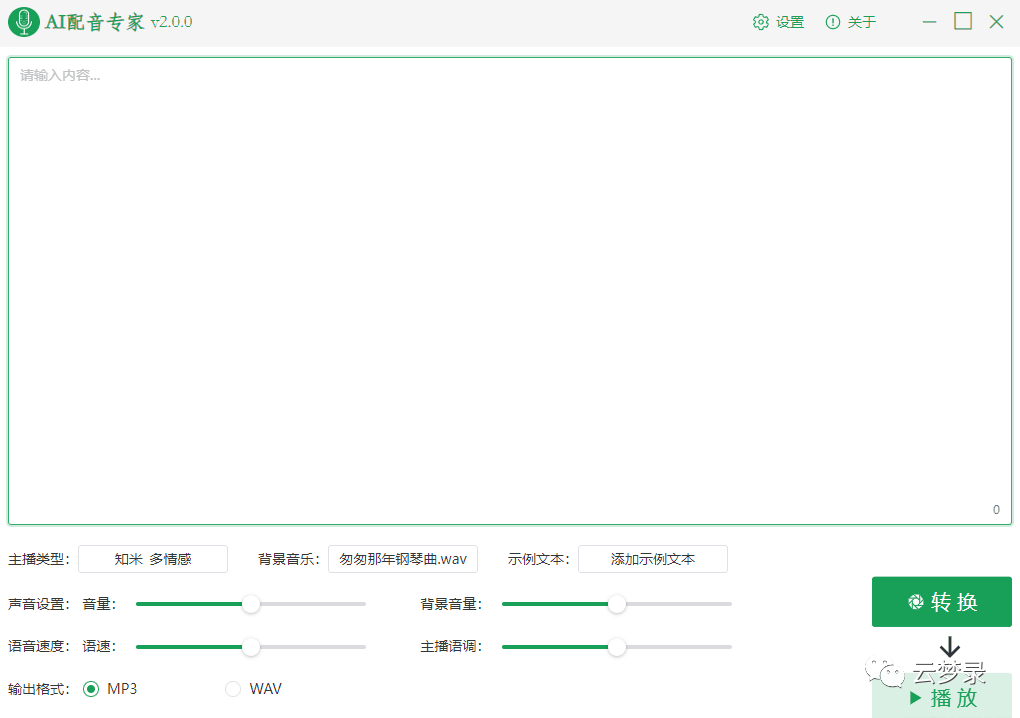Adjust the 语速 speech speed slider
Viewport: 1020px width, 718px height.
point(251,647)
